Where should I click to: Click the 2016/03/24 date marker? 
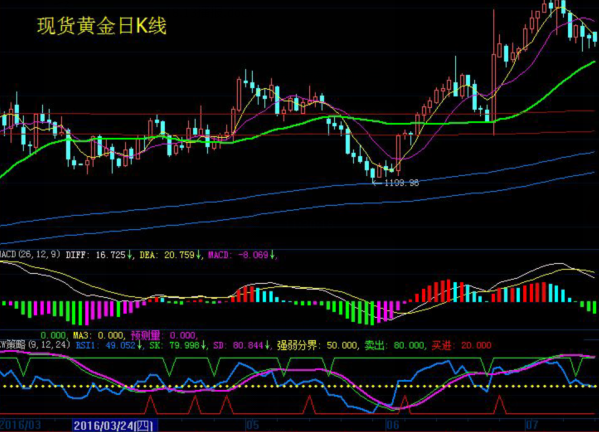pyautogui.click(x=115, y=426)
